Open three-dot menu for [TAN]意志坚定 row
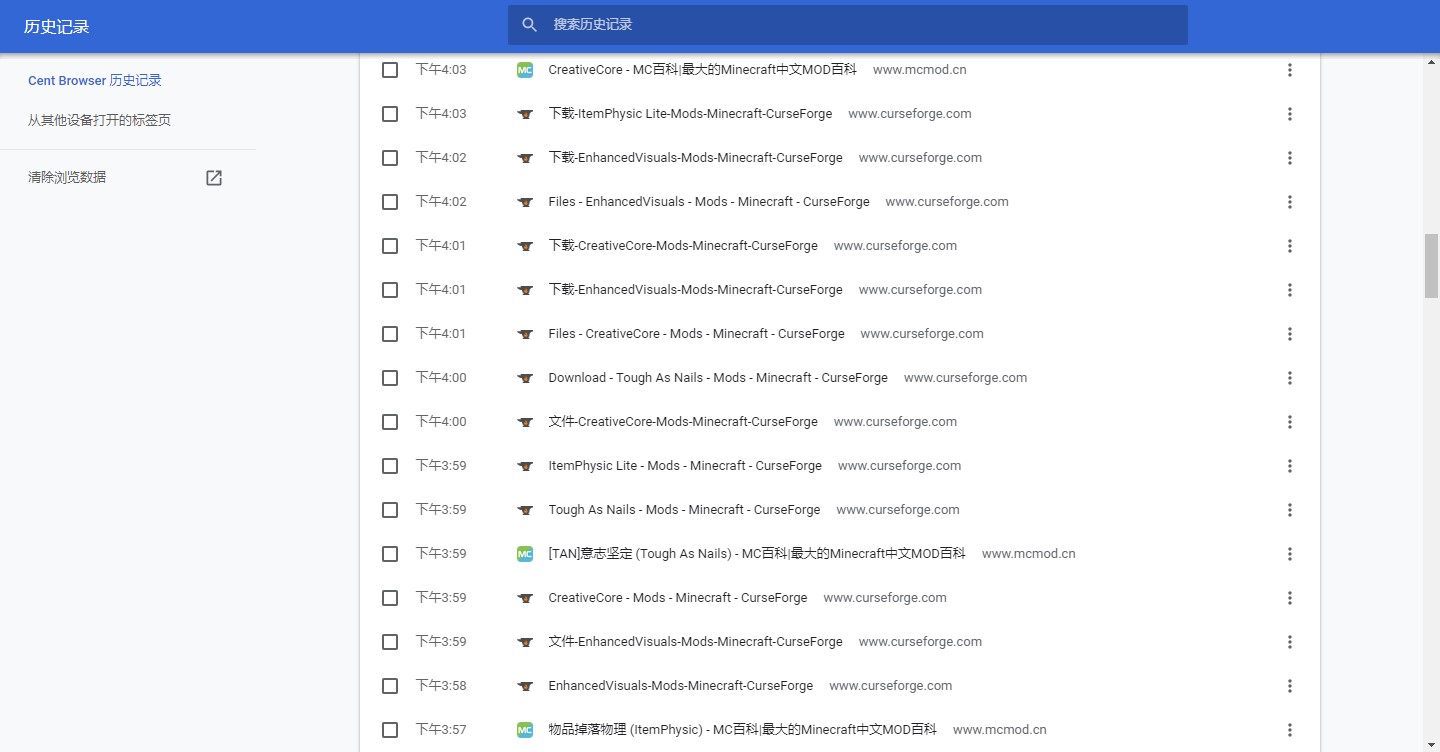Screen dimensions: 1440x752 point(1290,554)
